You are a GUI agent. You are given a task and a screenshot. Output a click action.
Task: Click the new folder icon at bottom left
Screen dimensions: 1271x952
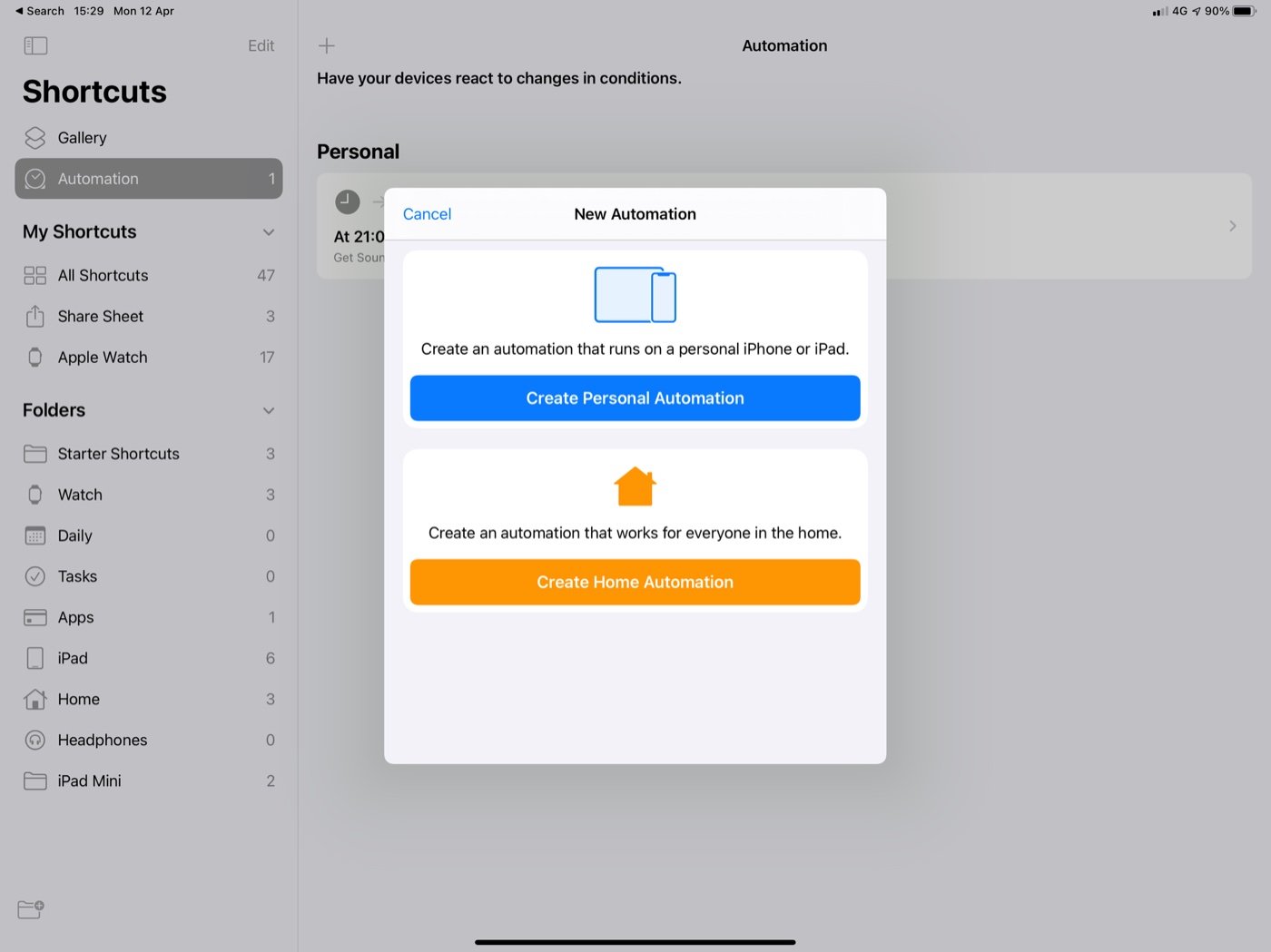click(29, 909)
